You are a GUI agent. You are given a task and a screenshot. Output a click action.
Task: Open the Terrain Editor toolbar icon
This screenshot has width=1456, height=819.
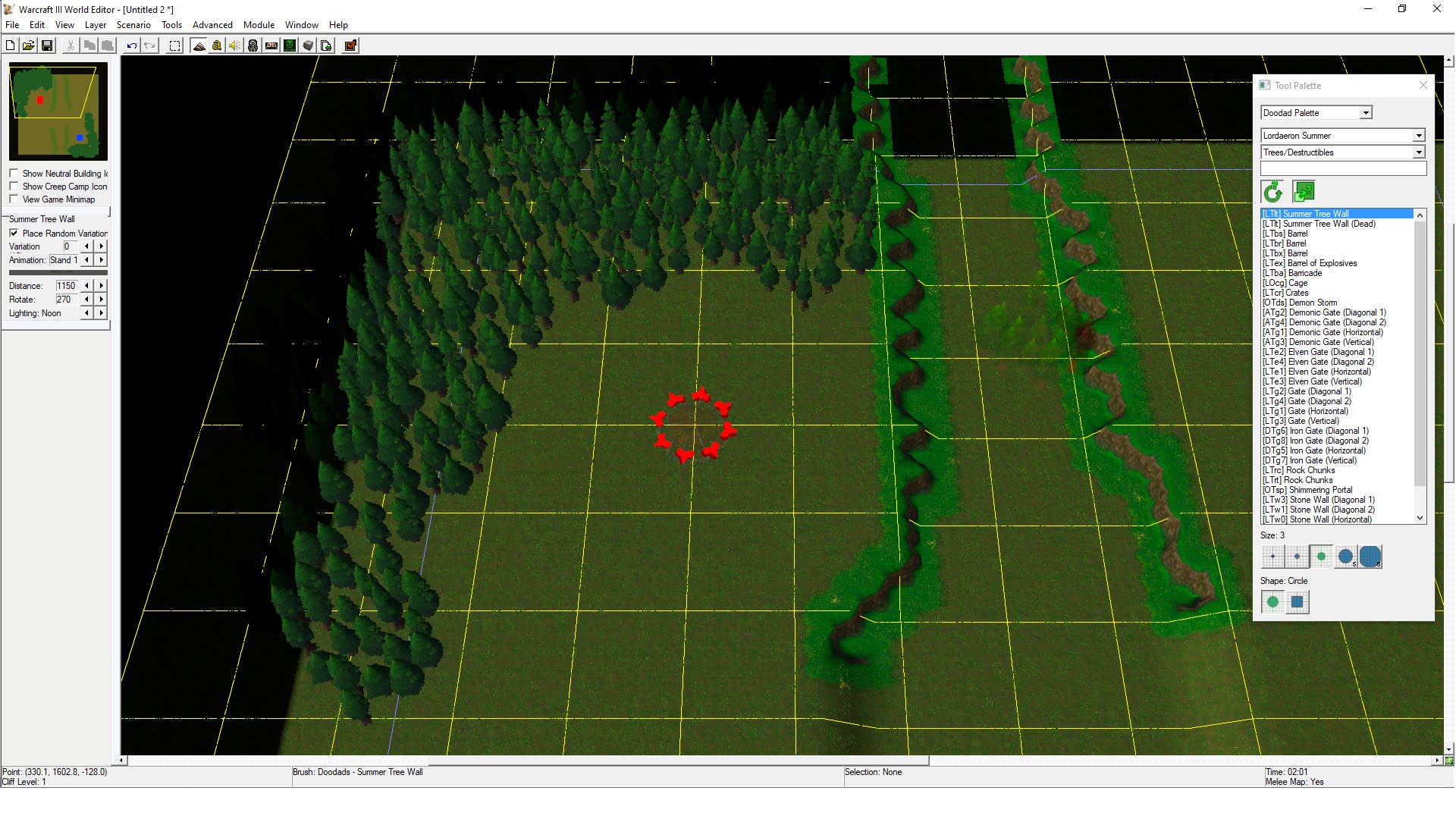(x=199, y=46)
